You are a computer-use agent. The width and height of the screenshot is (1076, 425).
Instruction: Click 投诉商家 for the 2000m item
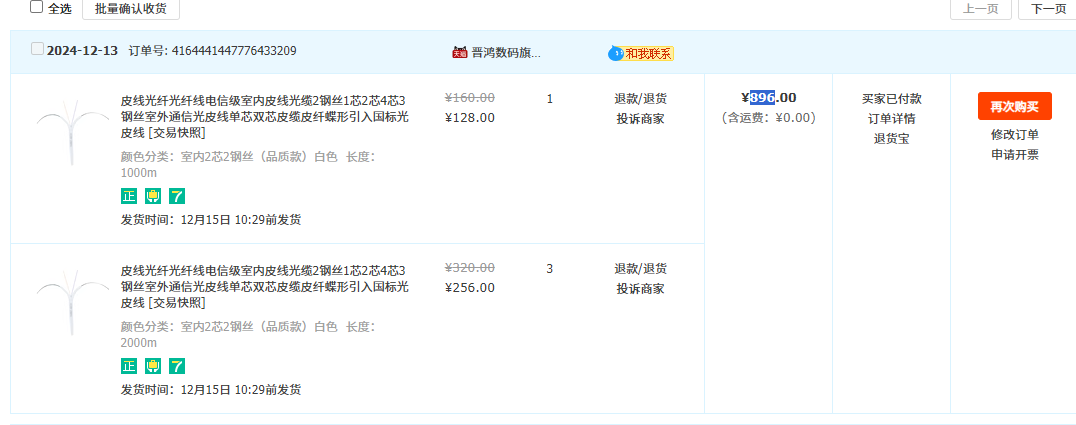coord(641,289)
